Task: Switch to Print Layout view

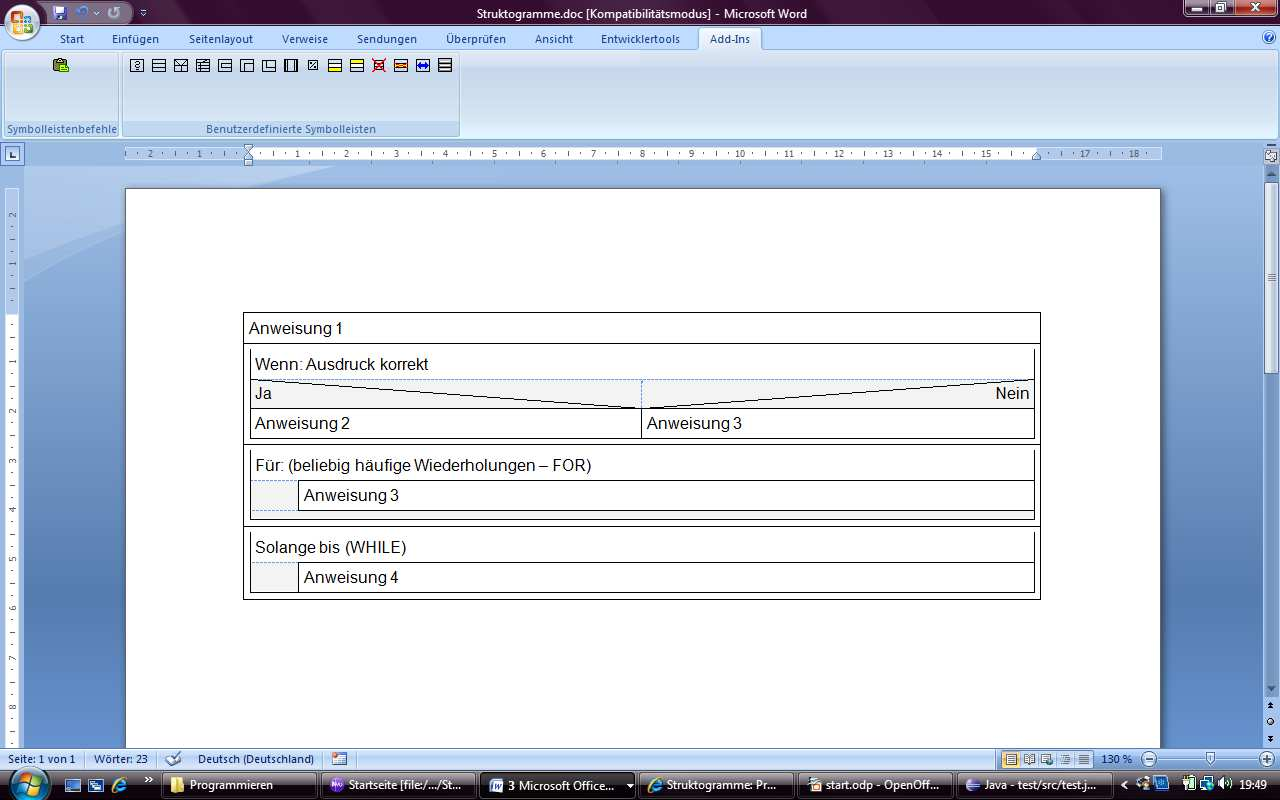Action: point(1011,759)
